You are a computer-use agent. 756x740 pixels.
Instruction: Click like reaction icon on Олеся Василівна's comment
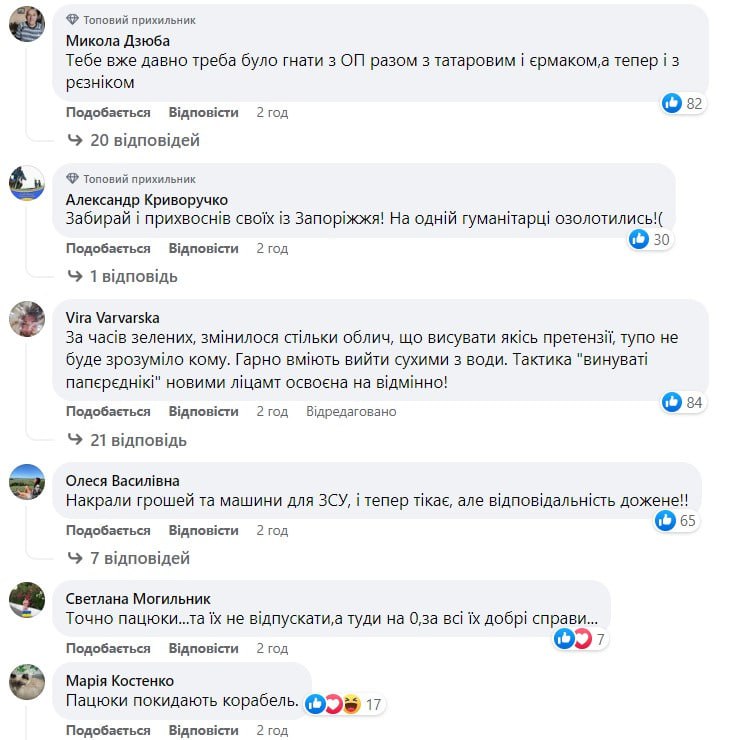pyautogui.click(x=666, y=520)
